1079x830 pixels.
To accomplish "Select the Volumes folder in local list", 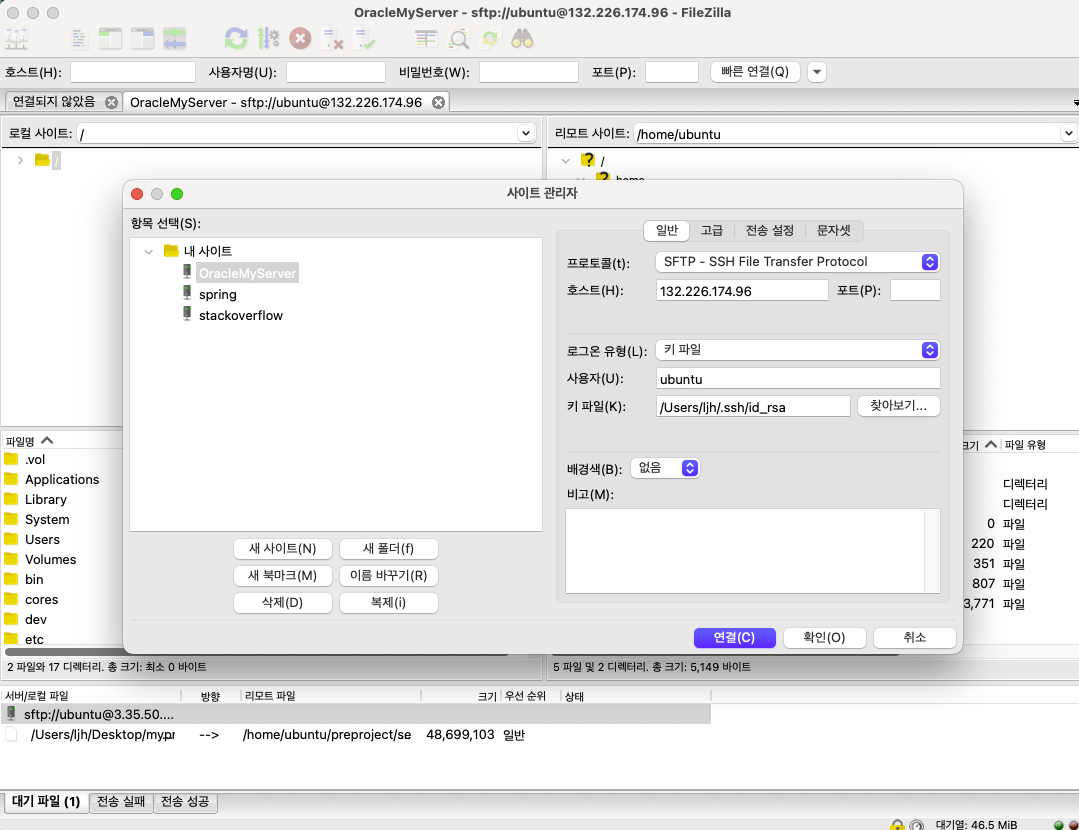I will pyautogui.click(x=50, y=560).
